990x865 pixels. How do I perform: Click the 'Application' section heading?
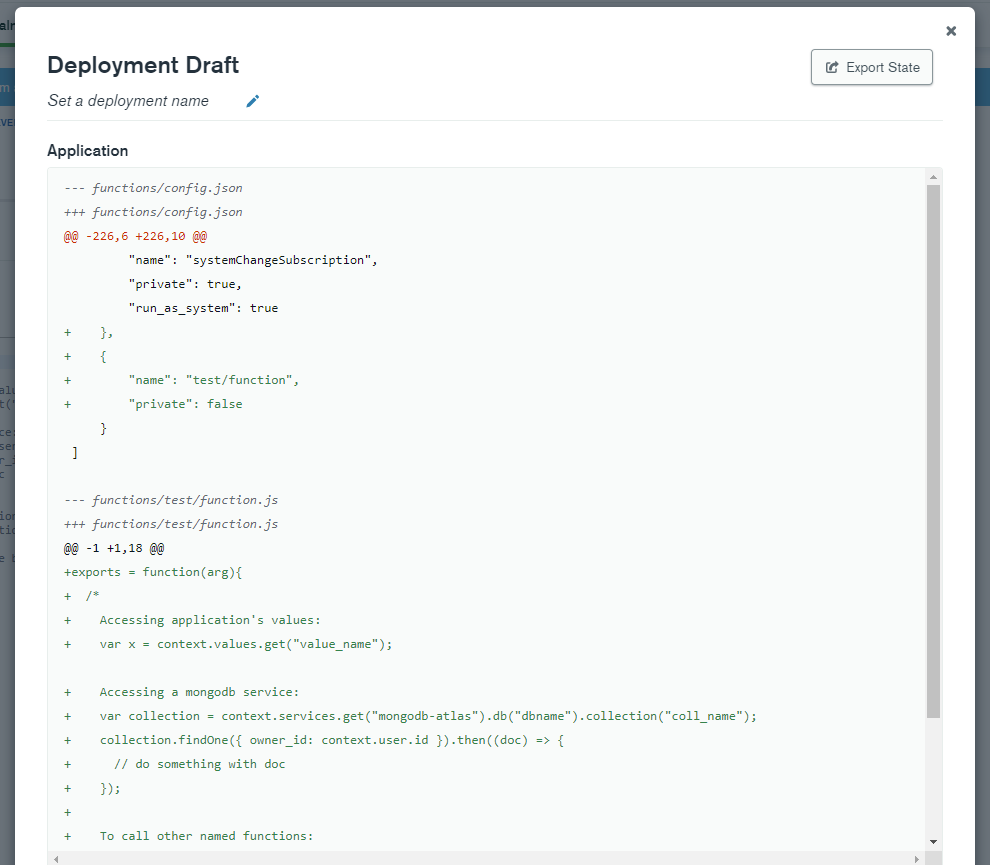click(x=88, y=151)
